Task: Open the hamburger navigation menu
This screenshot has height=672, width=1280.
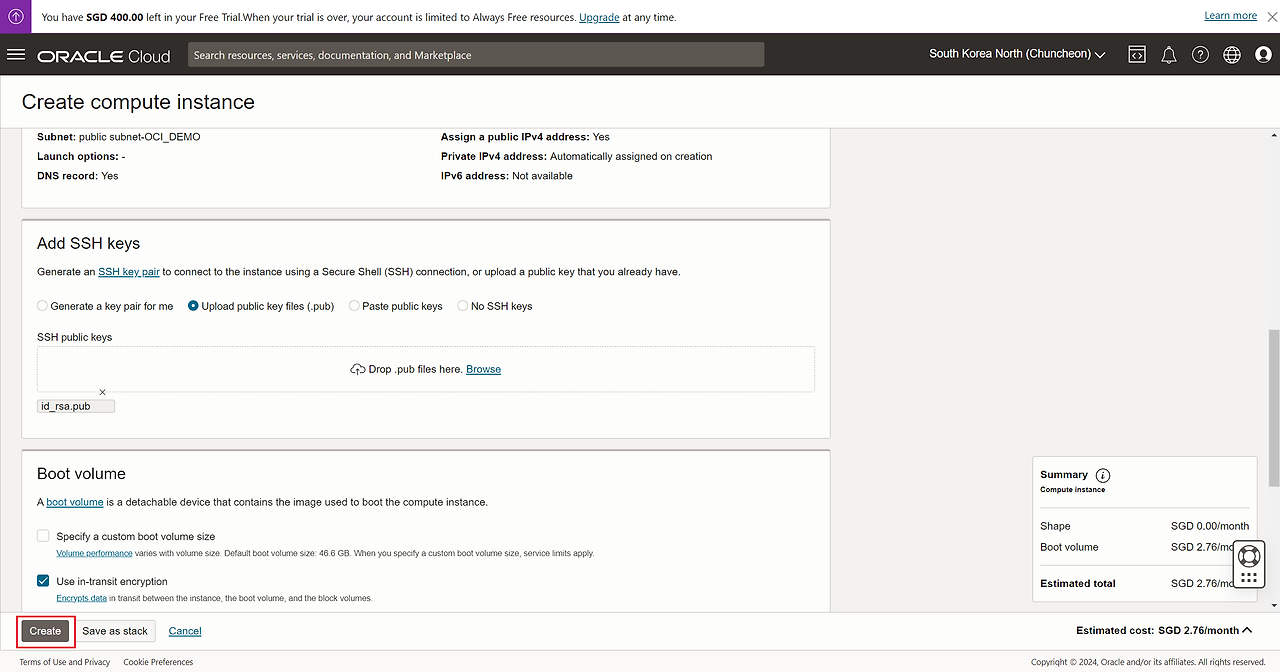Action: point(16,55)
